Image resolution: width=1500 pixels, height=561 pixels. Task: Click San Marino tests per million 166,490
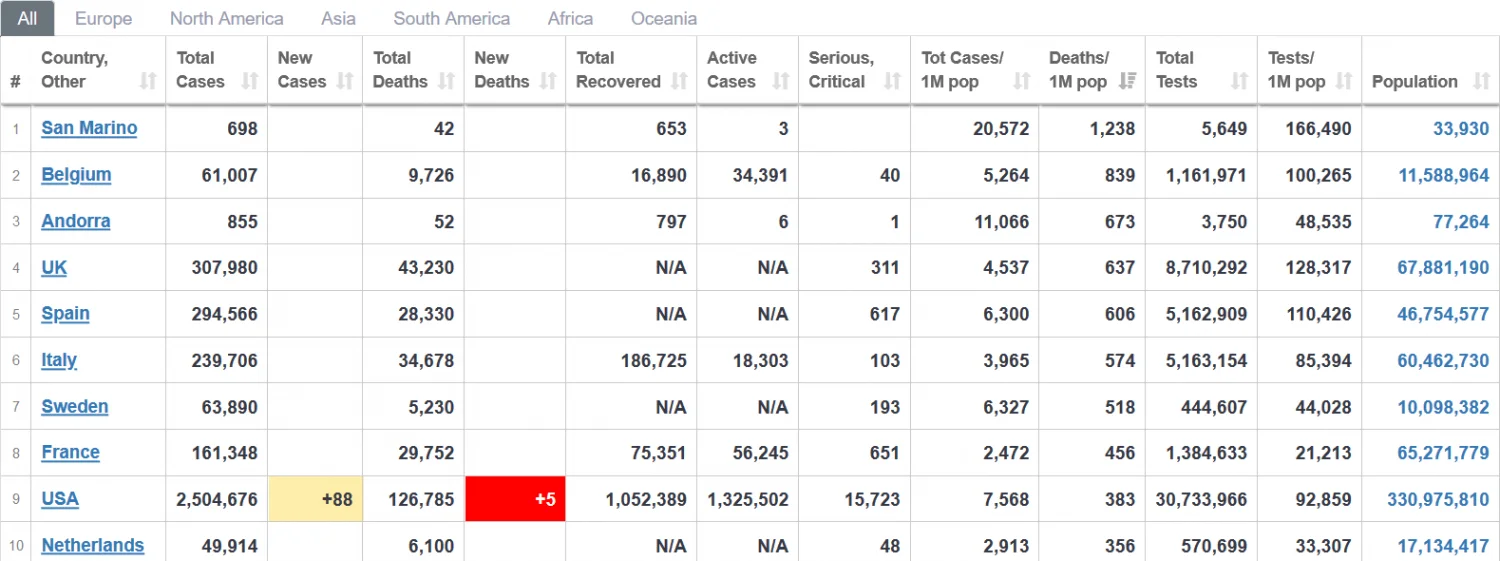[1318, 128]
